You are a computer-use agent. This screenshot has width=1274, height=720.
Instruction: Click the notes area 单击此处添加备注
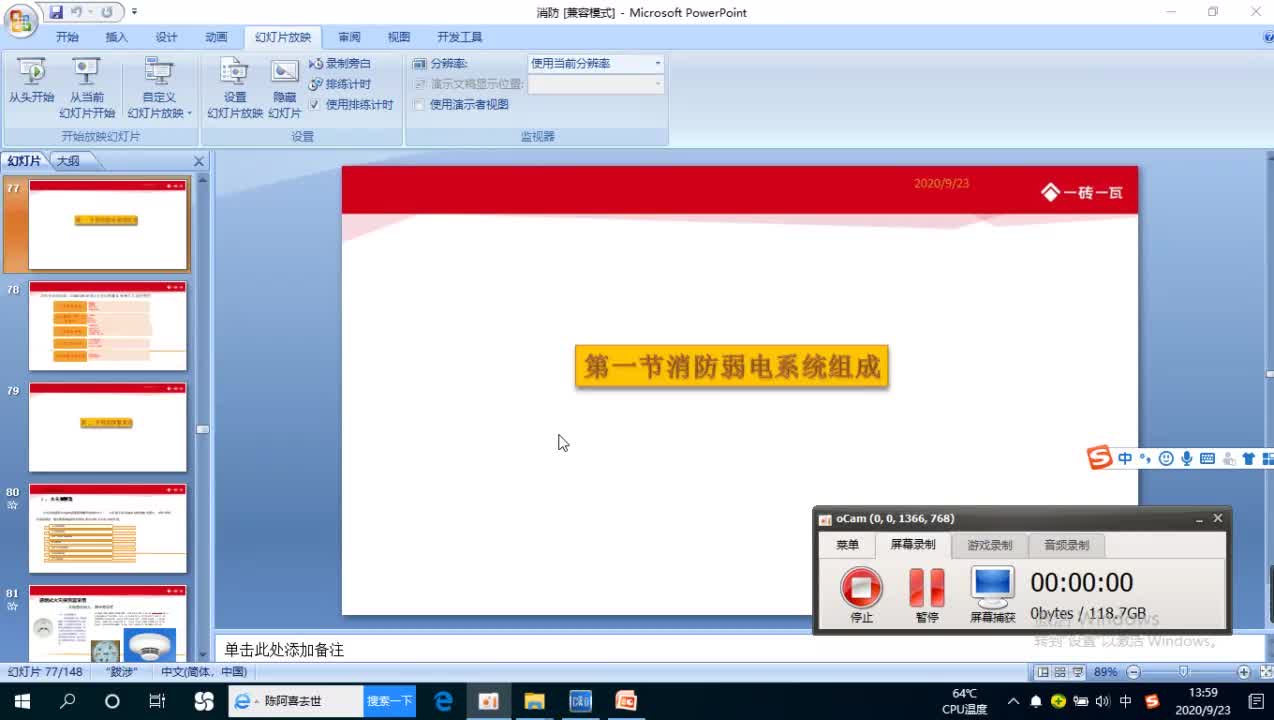[x=284, y=650]
